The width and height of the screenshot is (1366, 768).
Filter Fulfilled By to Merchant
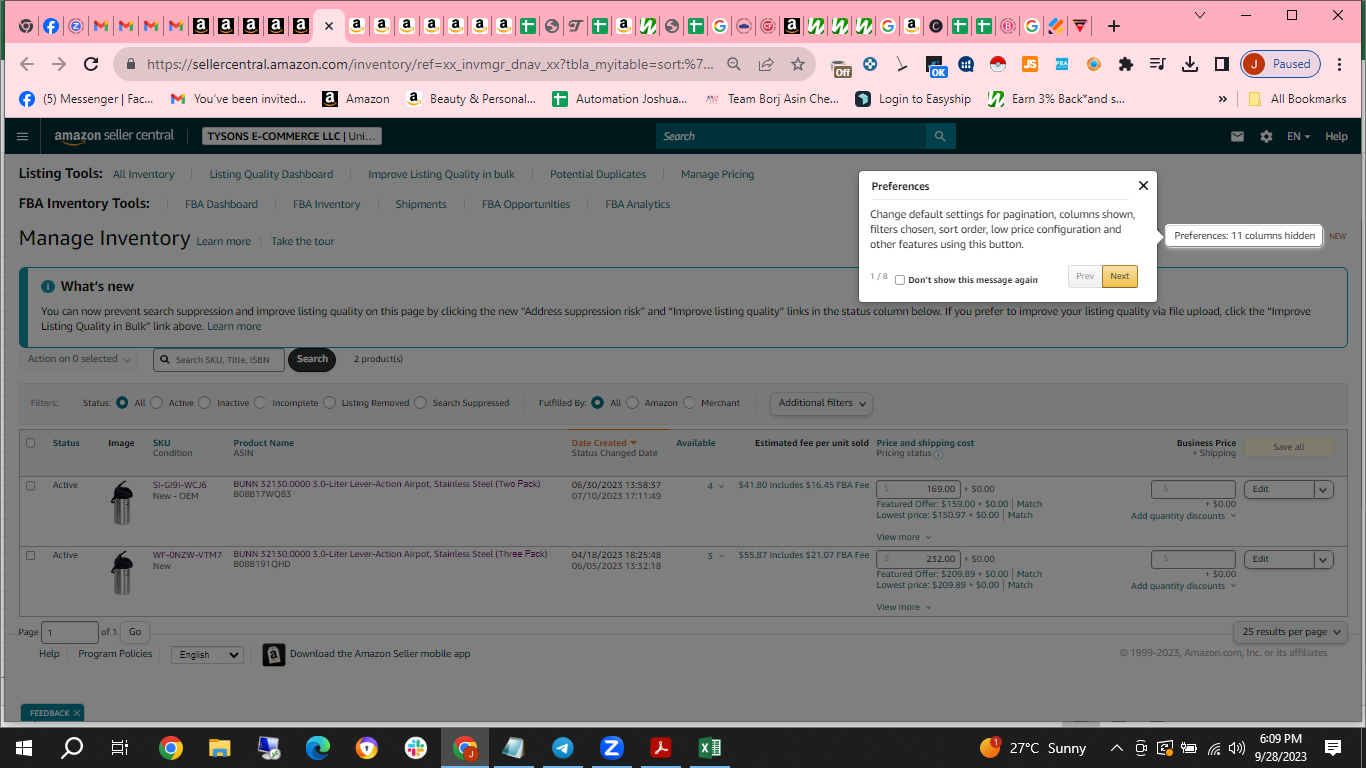tap(689, 403)
